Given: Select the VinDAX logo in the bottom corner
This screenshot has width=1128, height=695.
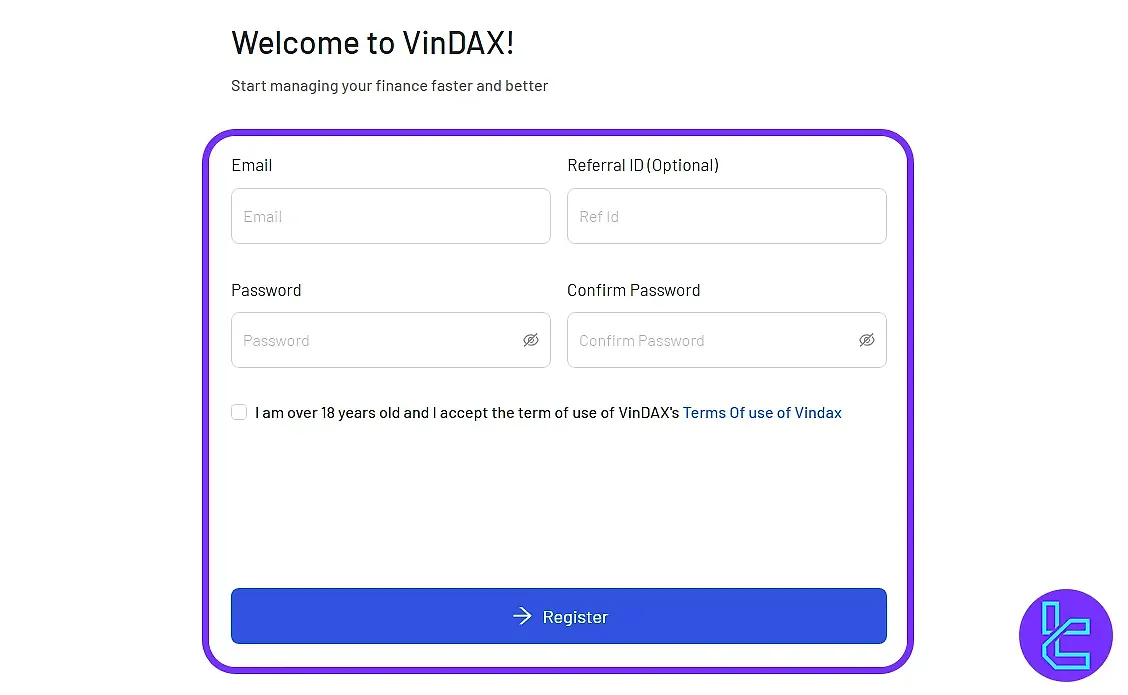Looking at the screenshot, I should [1066, 635].
